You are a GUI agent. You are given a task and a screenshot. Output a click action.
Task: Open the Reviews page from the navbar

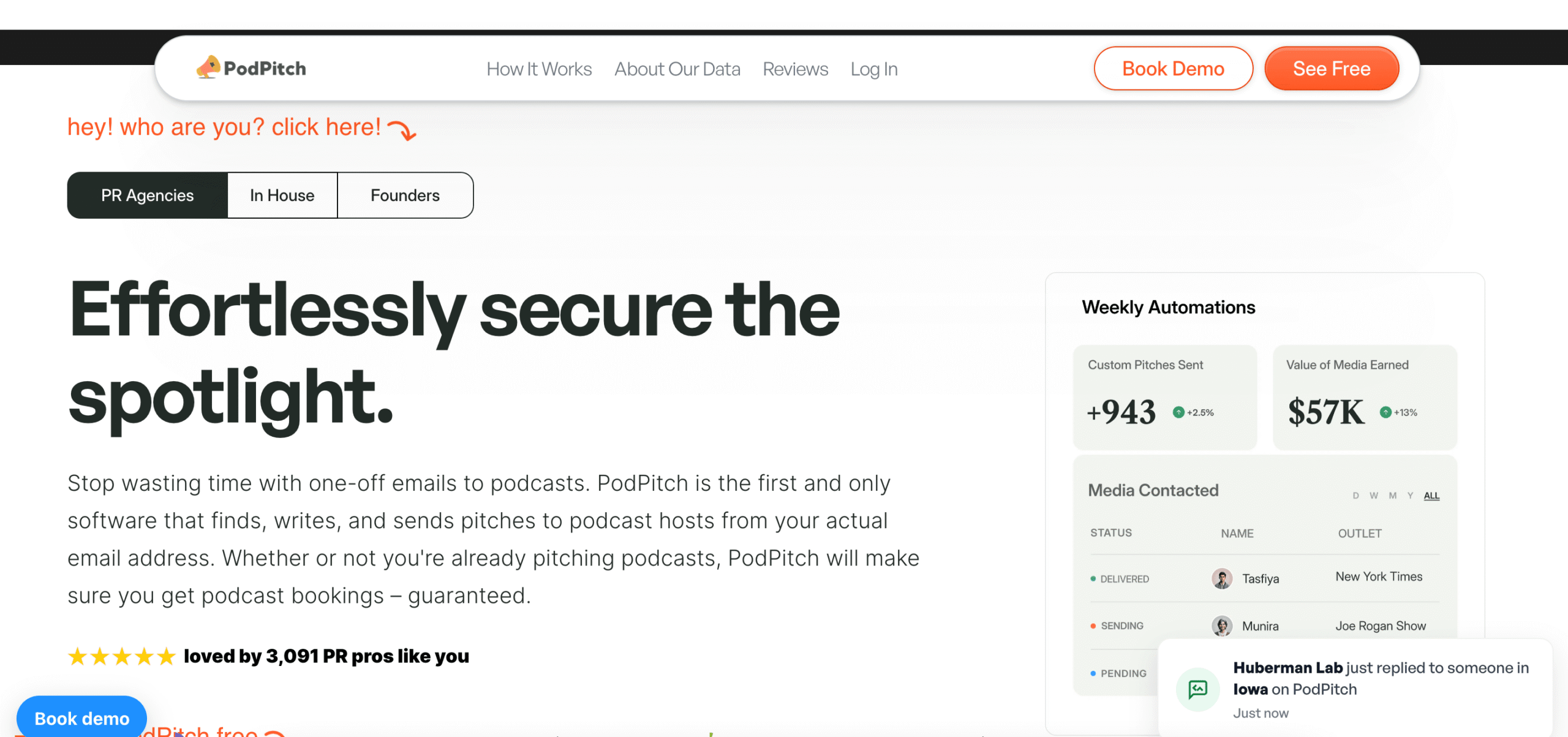click(794, 69)
